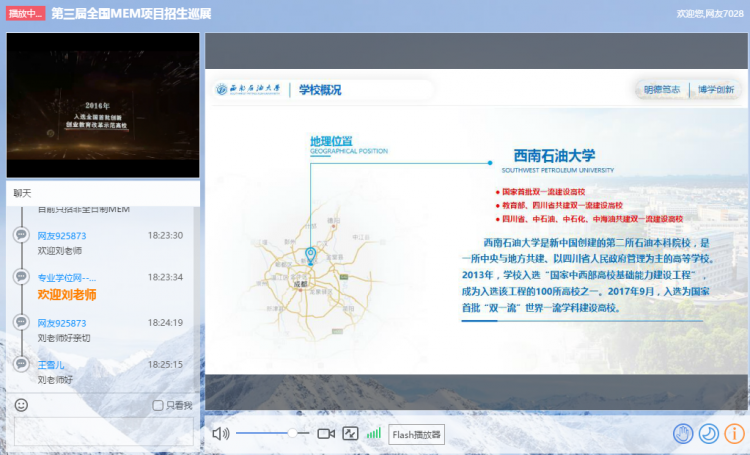Click the gray 欢迎刘老师 message at 18:23:30

click(x=60, y=251)
